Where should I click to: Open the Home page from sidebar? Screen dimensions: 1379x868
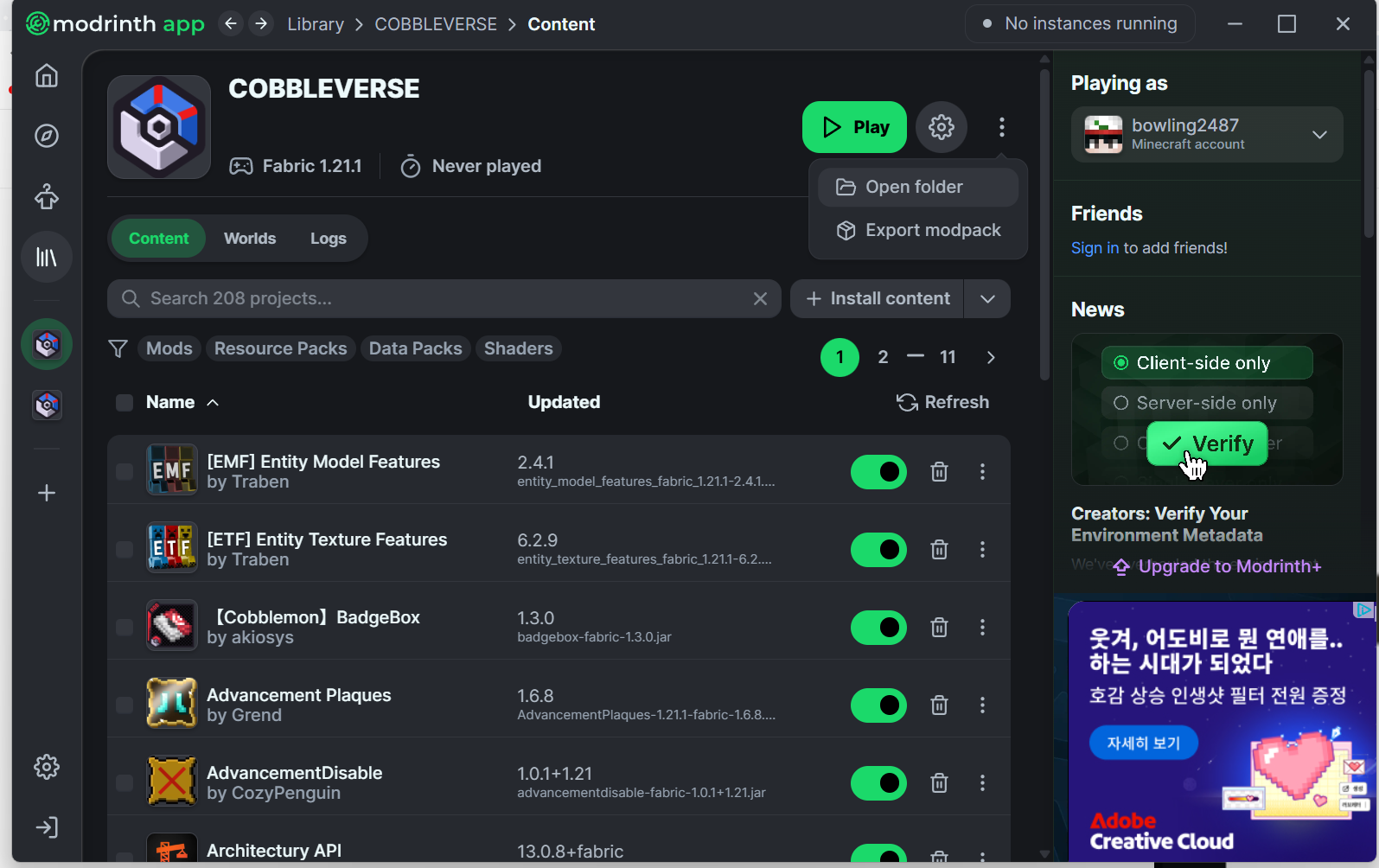click(47, 76)
